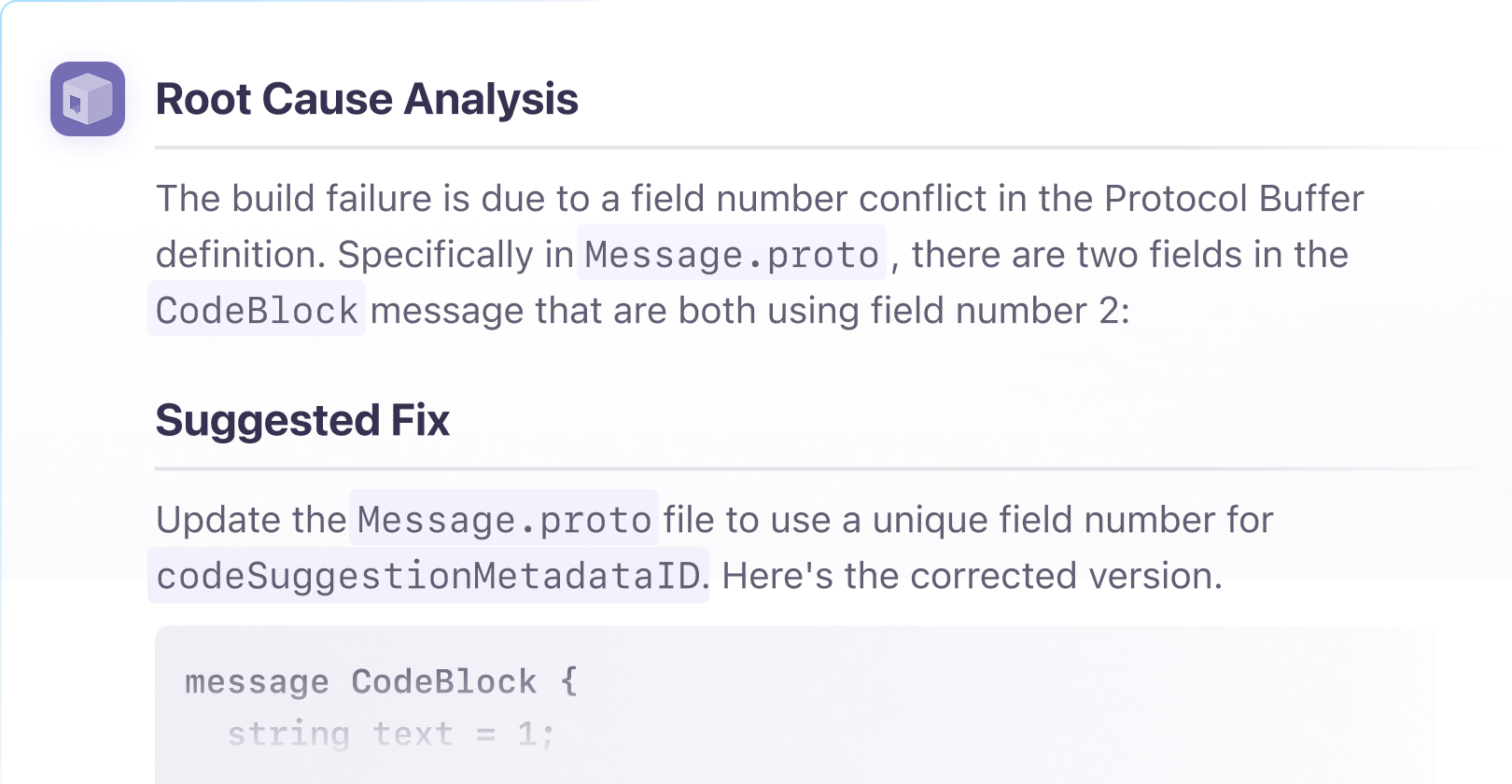
Task: Click the "Here's the corrected version." sentence
Action: coord(972,576)
